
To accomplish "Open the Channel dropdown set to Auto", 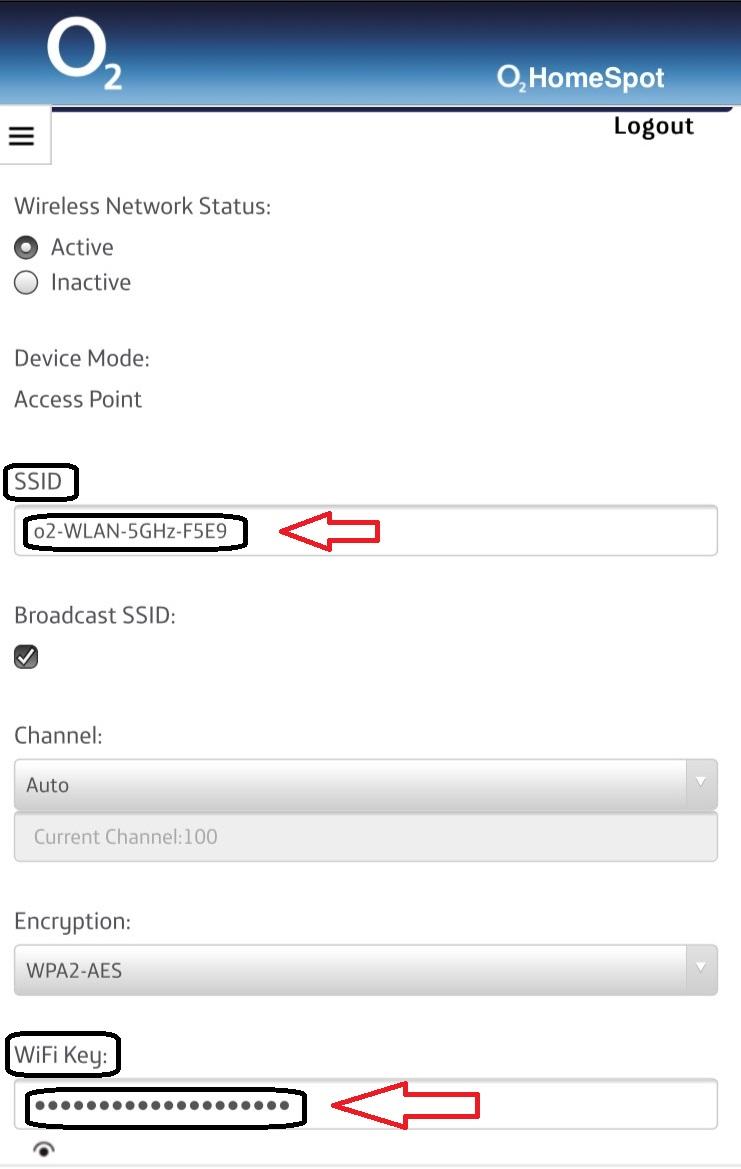I will tap(365, 784).
